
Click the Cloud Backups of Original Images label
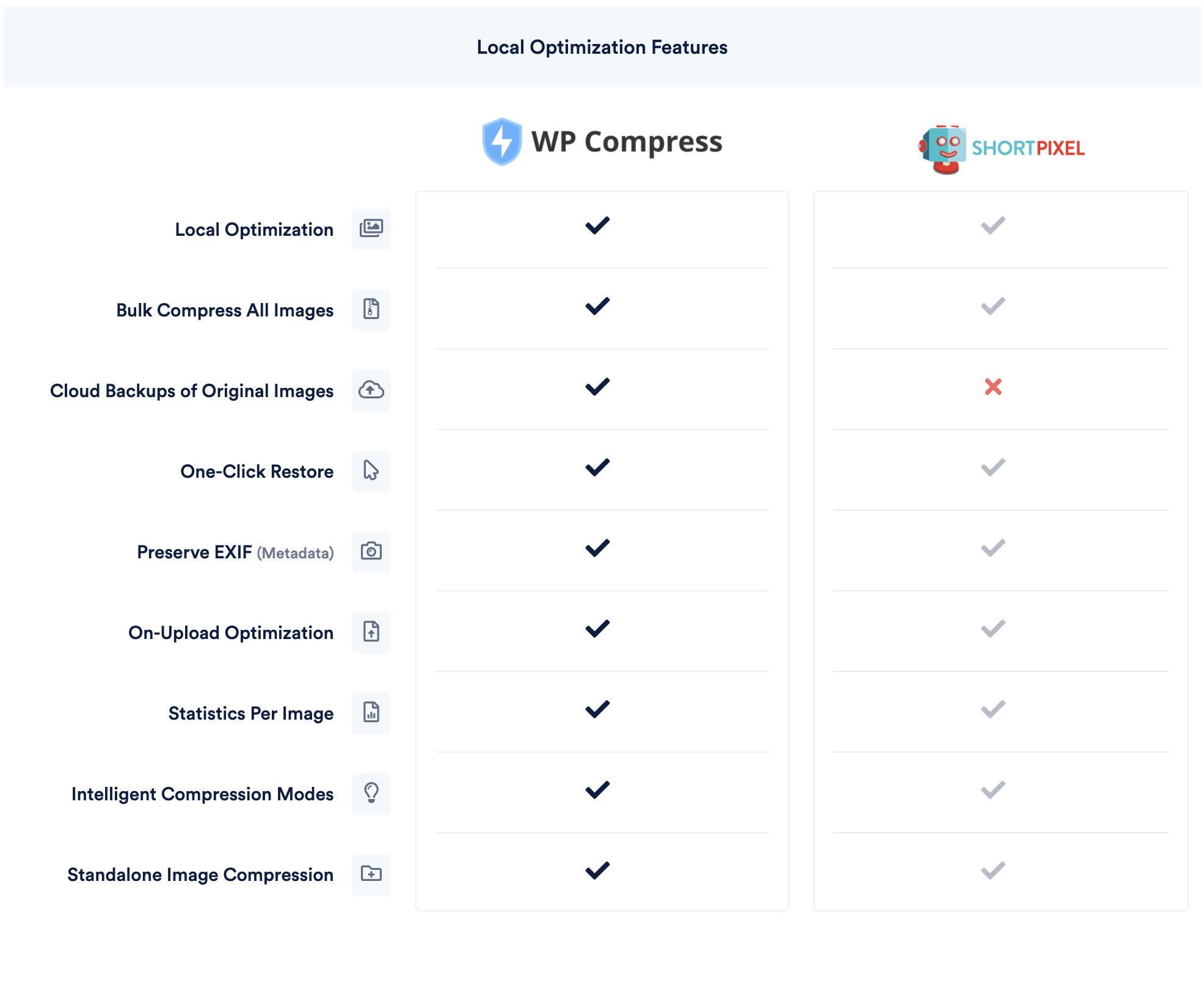(192, 391)
